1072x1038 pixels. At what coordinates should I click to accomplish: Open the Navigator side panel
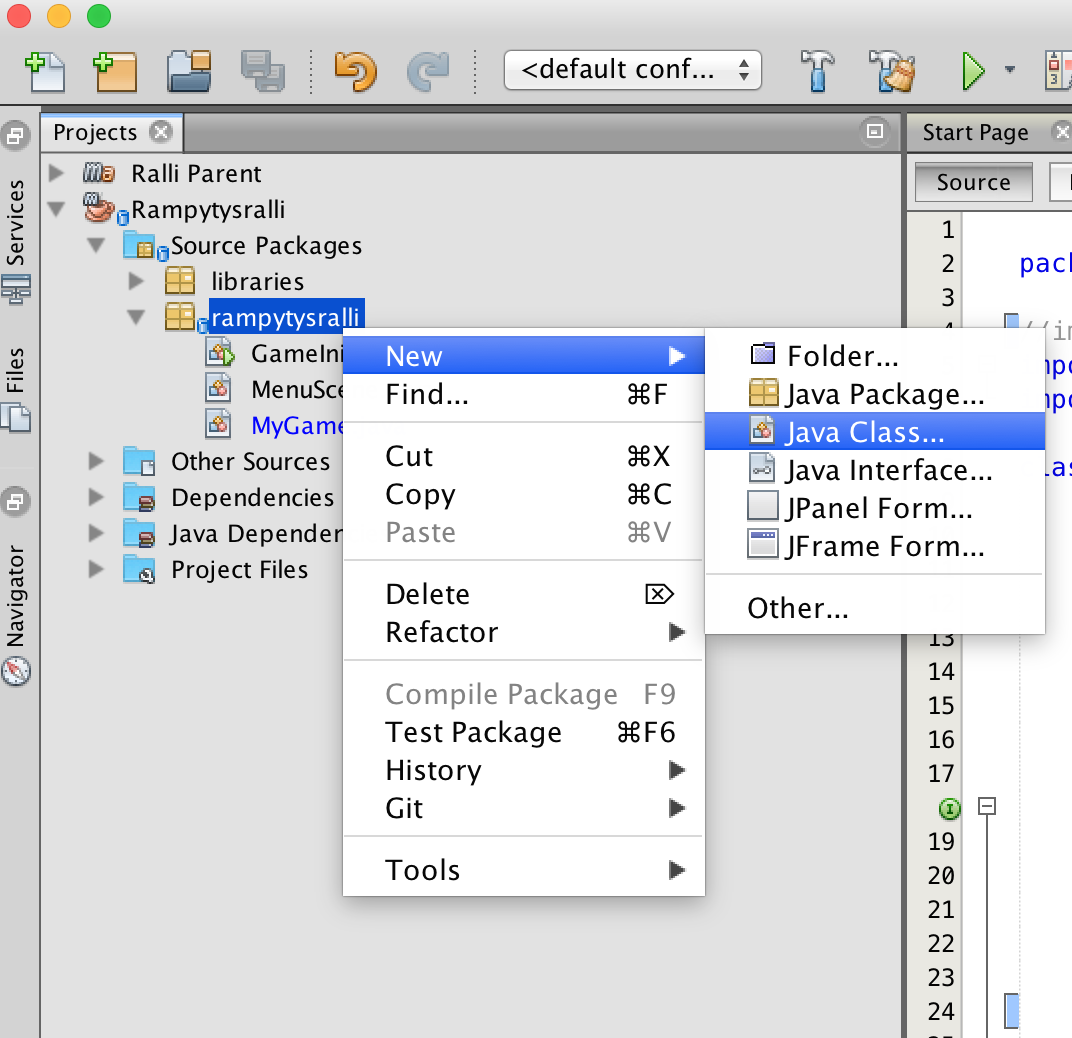click(x=15, y=596)
